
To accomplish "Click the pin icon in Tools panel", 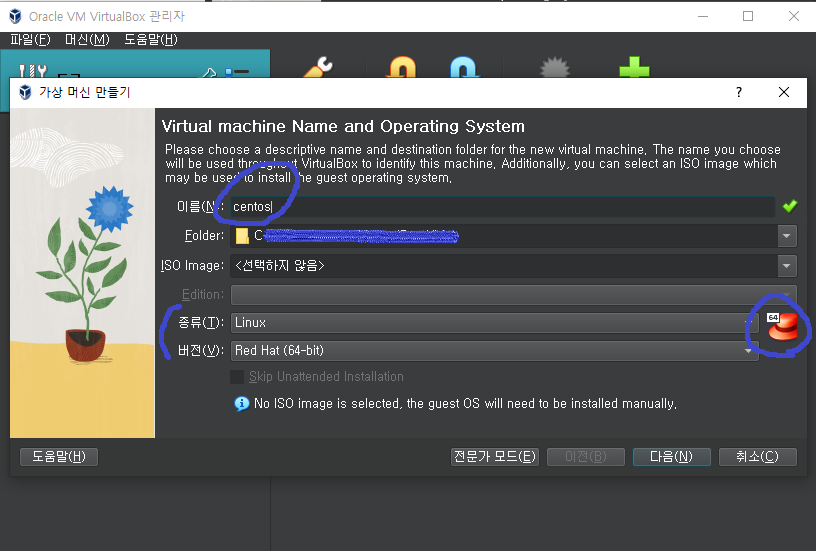I will 209,72.
